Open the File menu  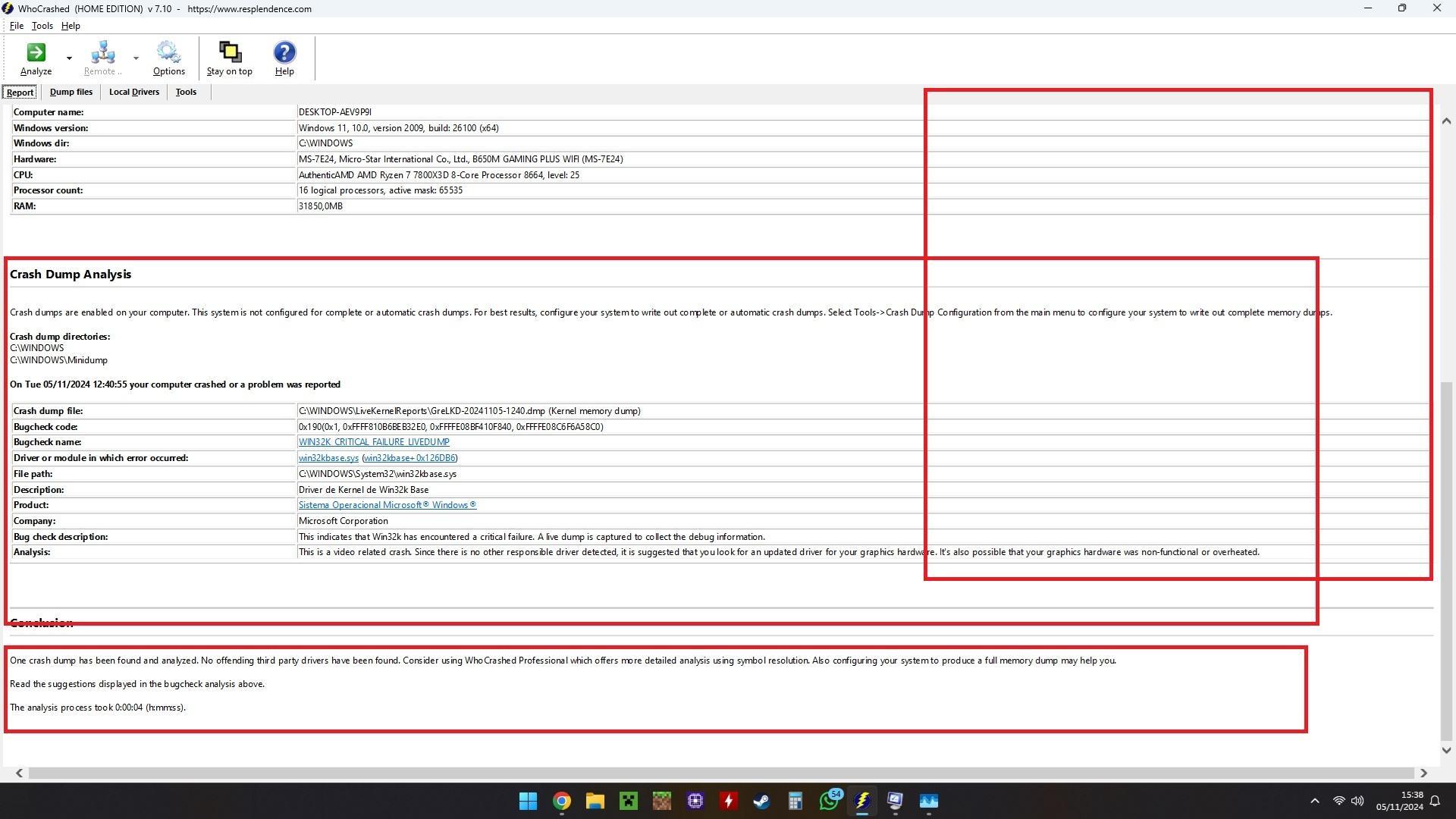[x=16, y=26]
